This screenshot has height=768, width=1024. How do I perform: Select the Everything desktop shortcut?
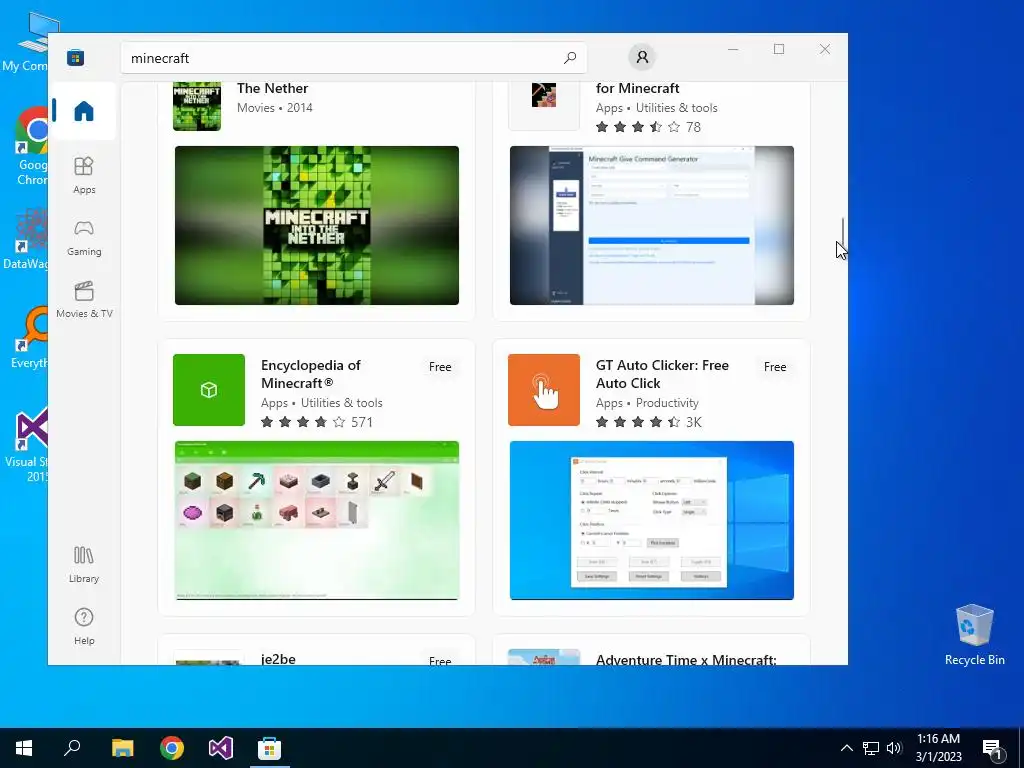[x=27, y=337]
